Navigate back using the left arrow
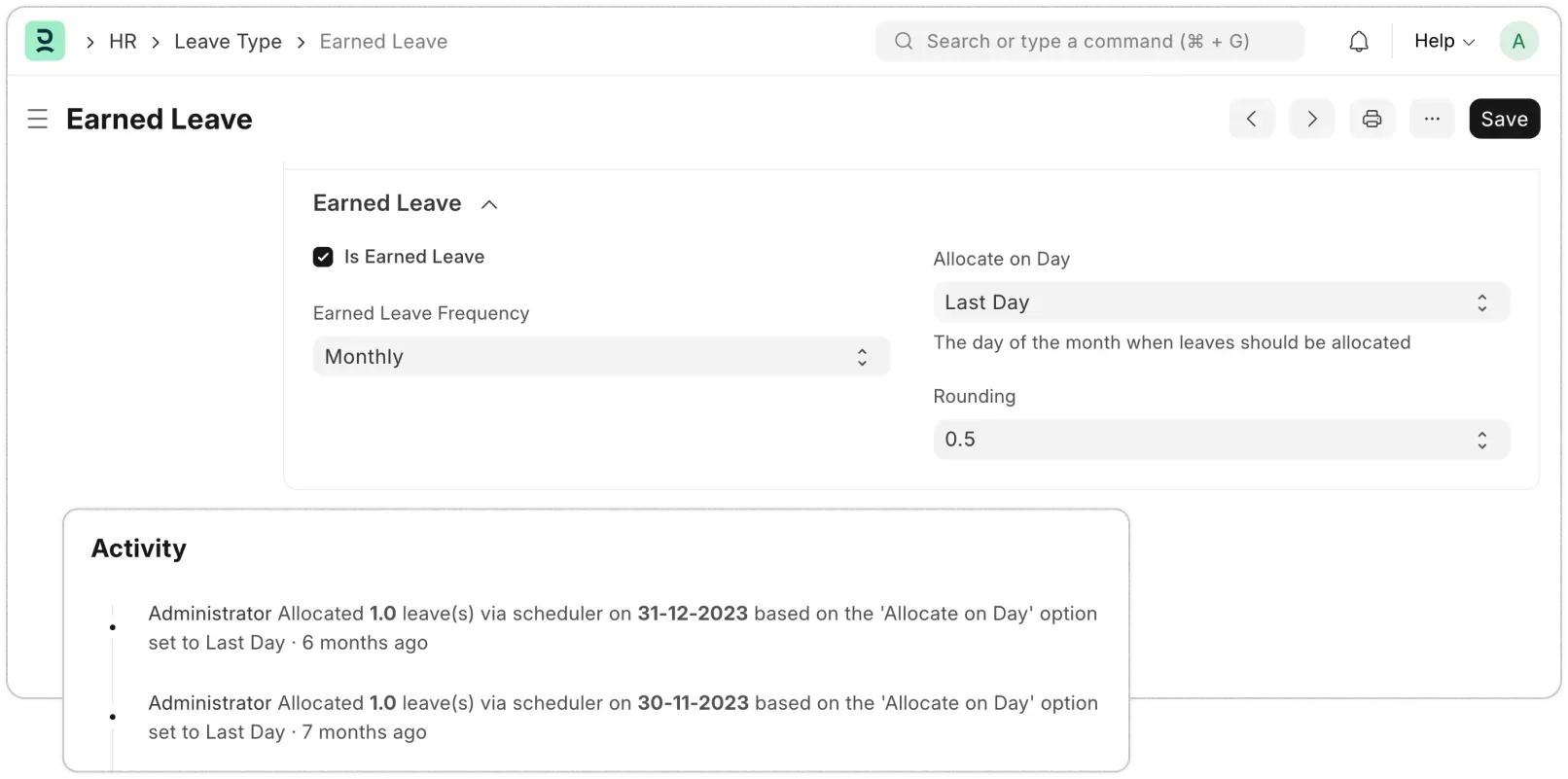Viewport: 1568px width, 779px height. tap(1252, 118)
